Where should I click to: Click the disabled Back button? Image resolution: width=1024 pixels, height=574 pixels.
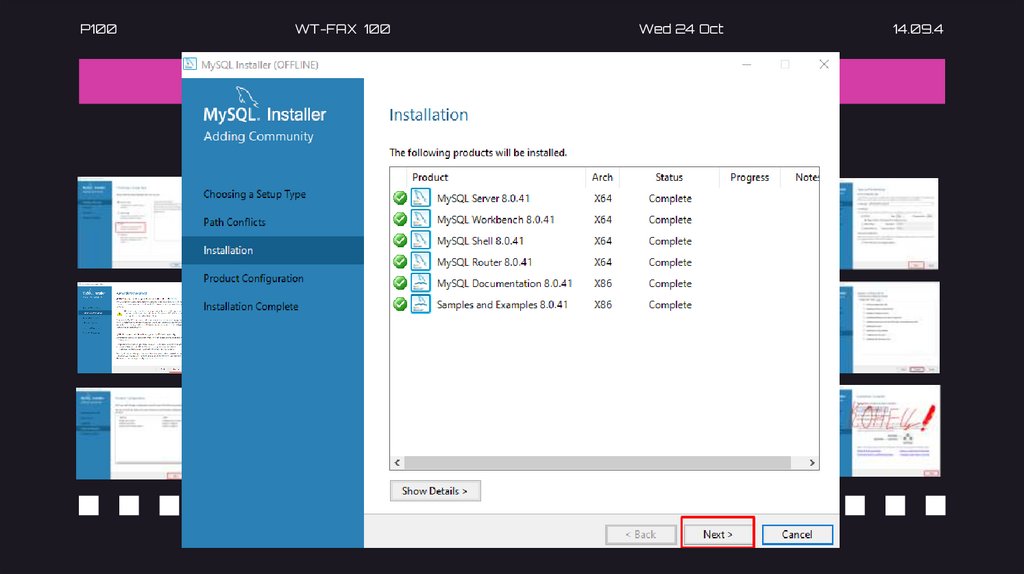pyautogui.click(x=641, y=534)
